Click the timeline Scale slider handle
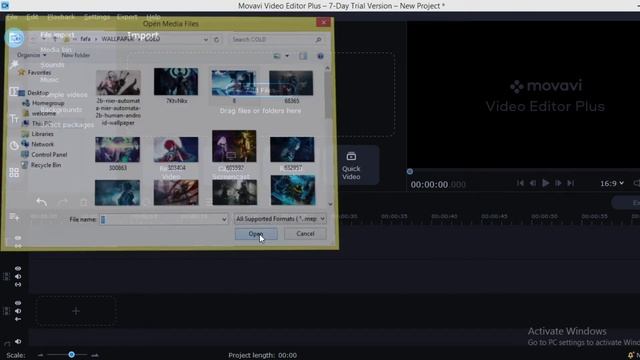The height and width of the screenshot is (360, 640). [71, 355]
